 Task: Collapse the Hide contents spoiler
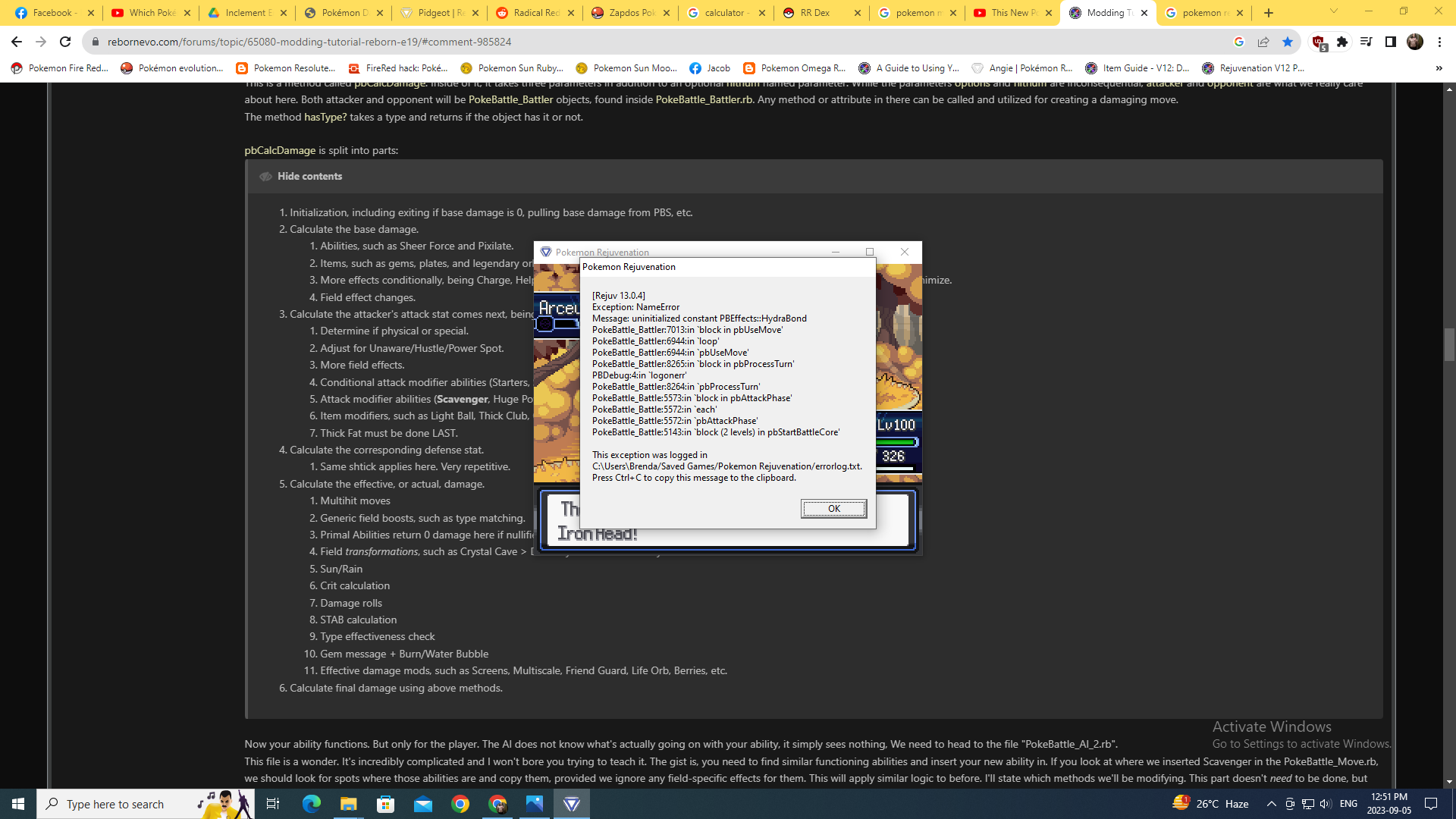(x=309, y=176)
